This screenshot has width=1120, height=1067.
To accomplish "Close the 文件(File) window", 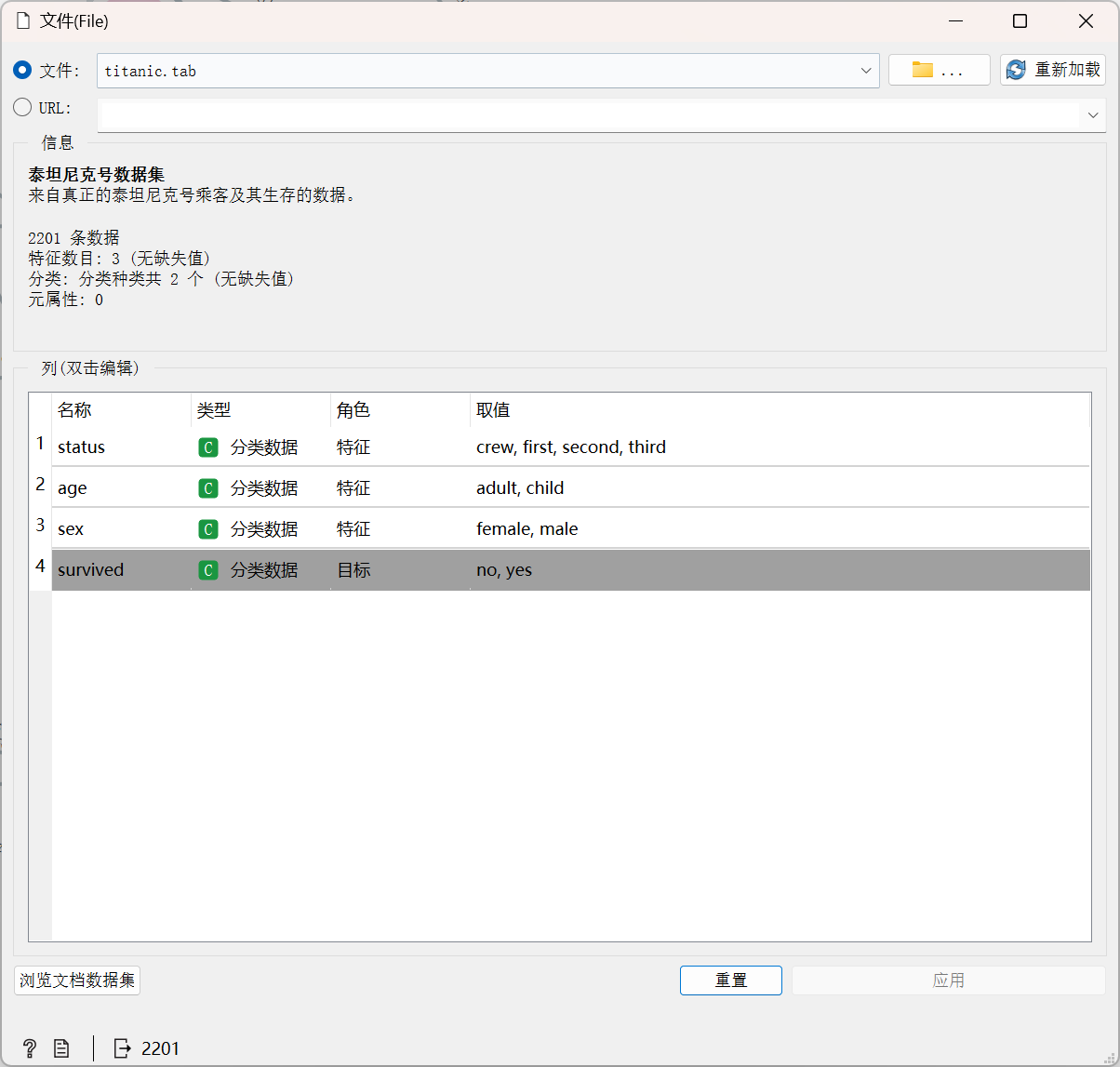I will coord(1086,20).
